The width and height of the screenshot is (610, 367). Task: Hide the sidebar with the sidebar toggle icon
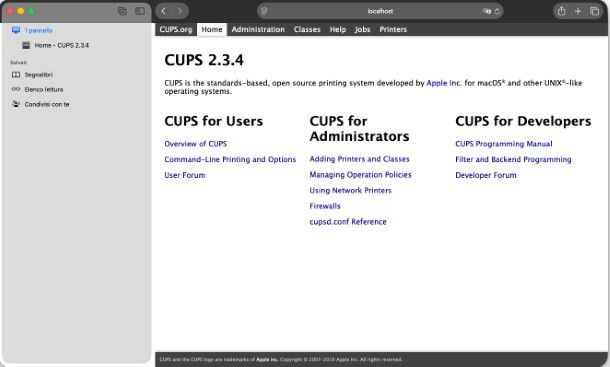pos(140,11)
